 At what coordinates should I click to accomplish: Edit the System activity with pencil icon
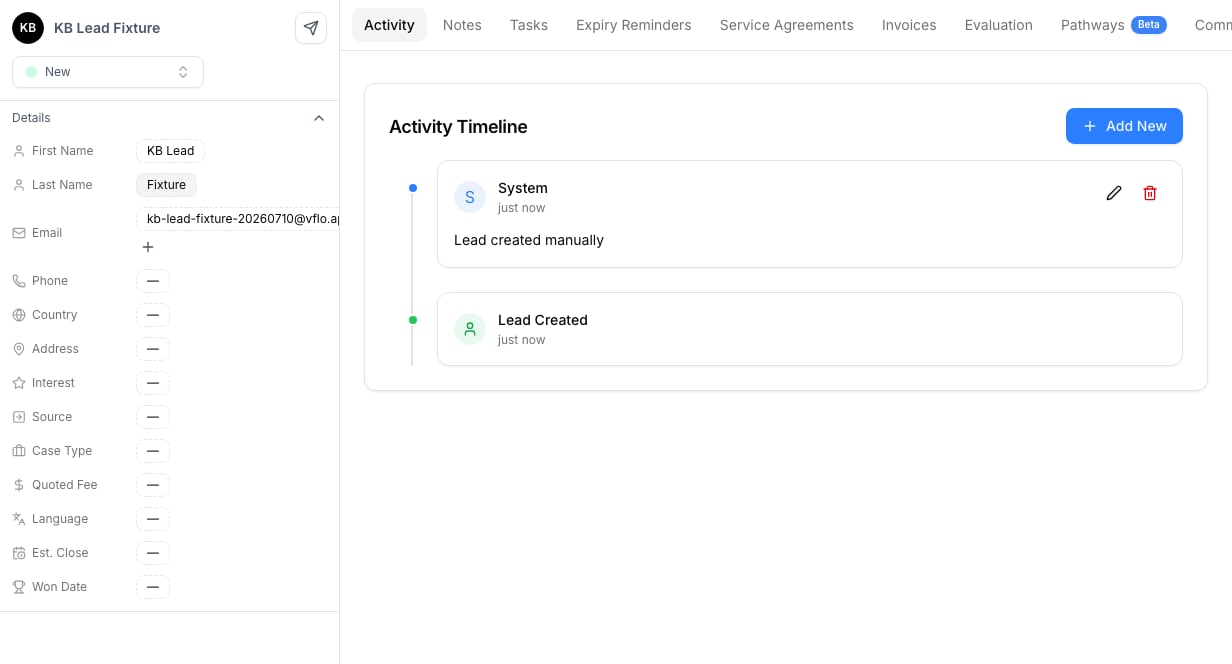[x=1114, y=193]
